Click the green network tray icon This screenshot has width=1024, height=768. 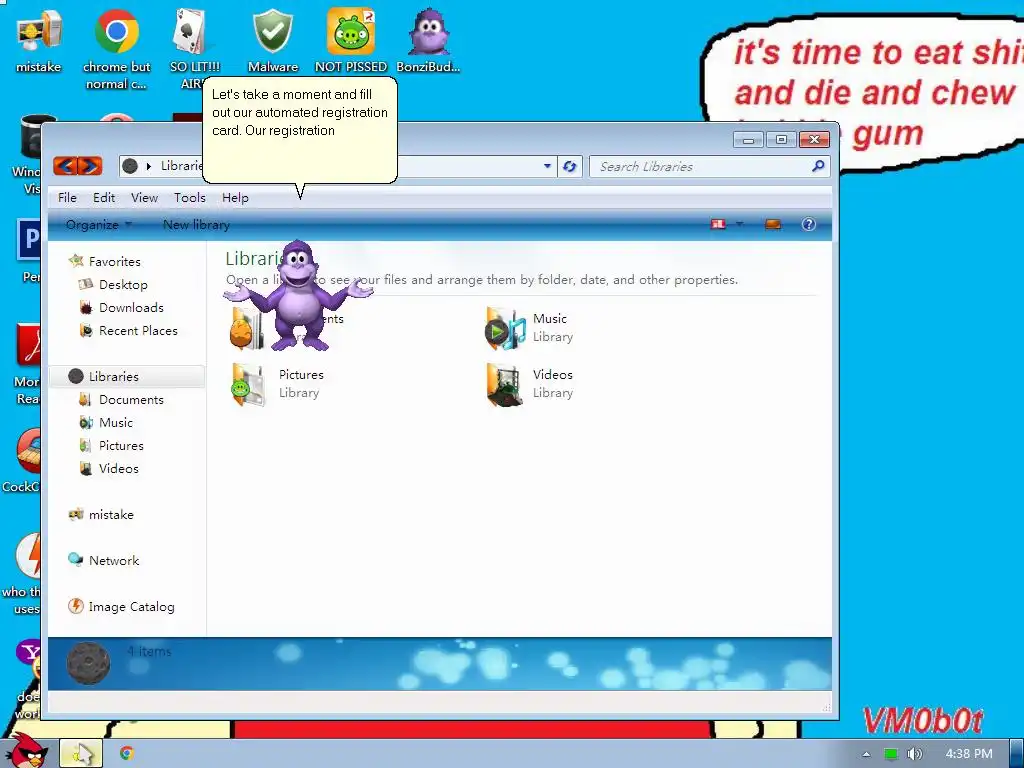pyautogui.click(x=890, y=754)
